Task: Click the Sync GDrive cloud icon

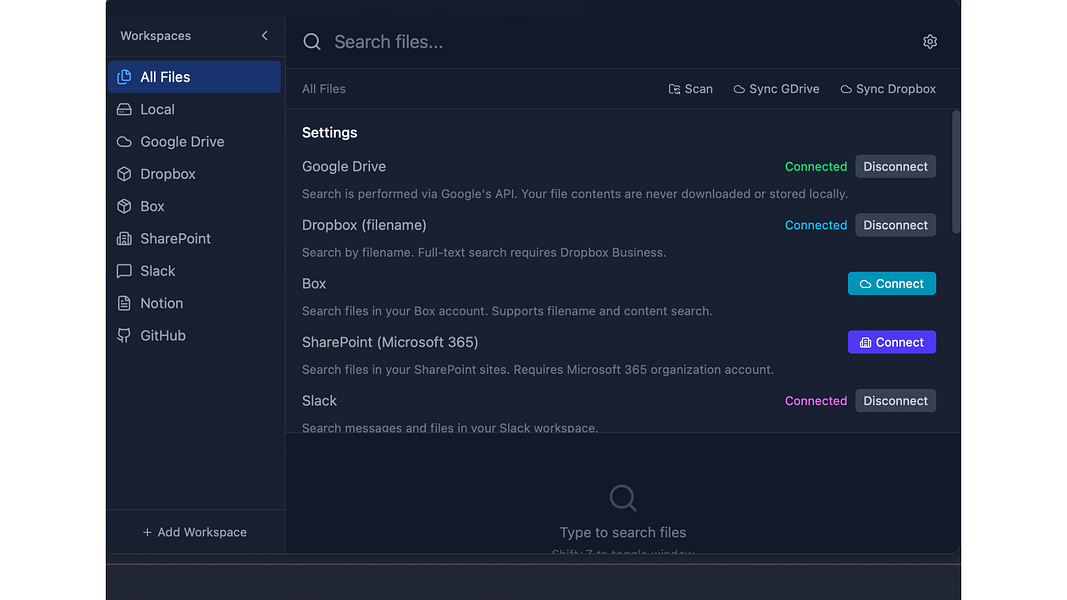Action: coord(738,88)
